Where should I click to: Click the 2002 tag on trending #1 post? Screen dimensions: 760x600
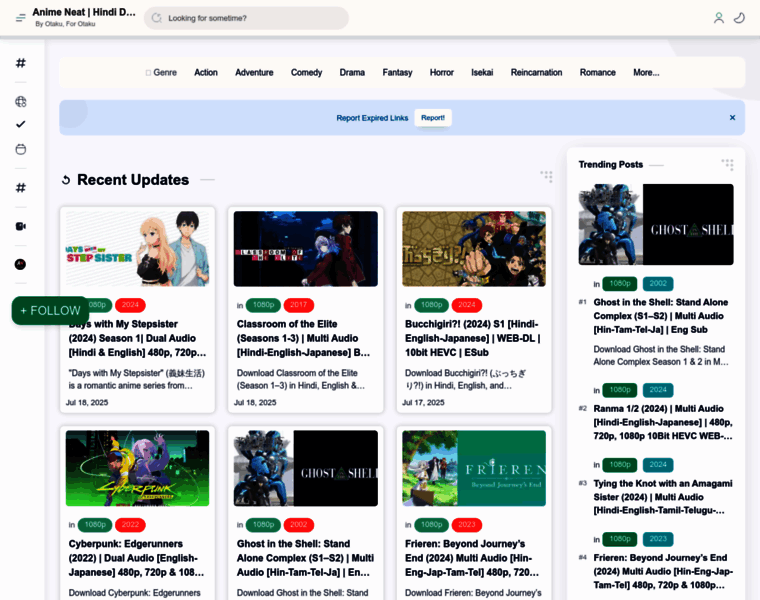658,284
